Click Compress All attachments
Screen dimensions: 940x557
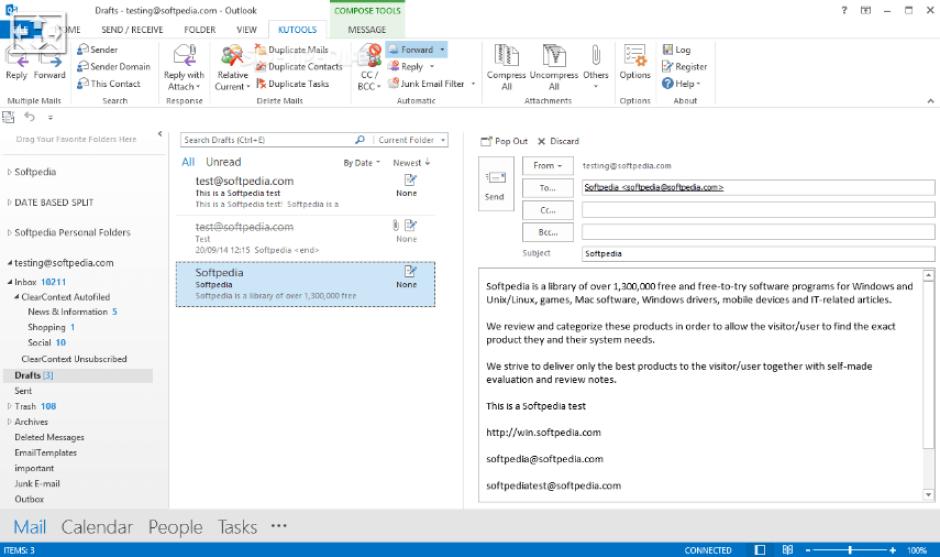coord(506,67)
